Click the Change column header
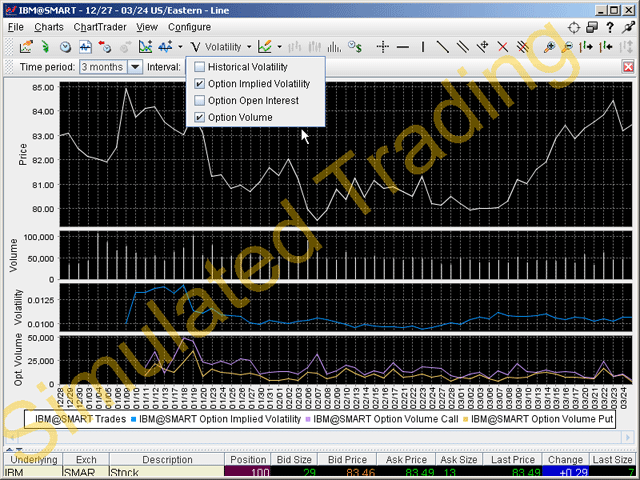640x480 pixels. (x=565, y=460)
